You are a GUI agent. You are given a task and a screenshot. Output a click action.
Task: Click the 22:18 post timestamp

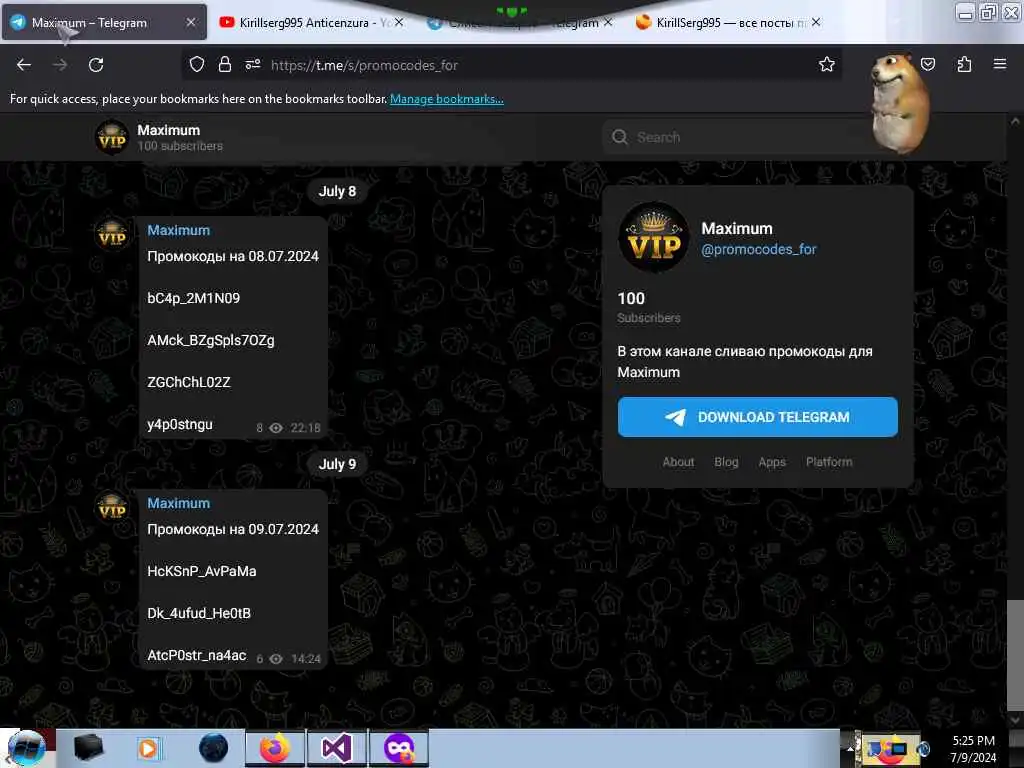[306, 428]
